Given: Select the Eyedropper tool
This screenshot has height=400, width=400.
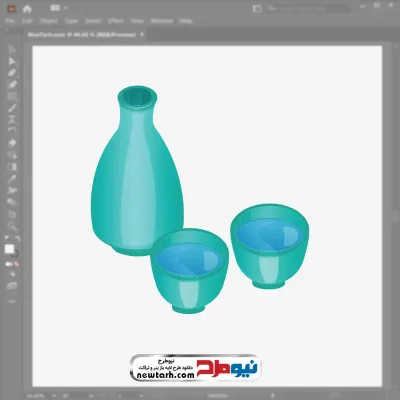Looking at the screenshot, I should (x=12, y=179).
